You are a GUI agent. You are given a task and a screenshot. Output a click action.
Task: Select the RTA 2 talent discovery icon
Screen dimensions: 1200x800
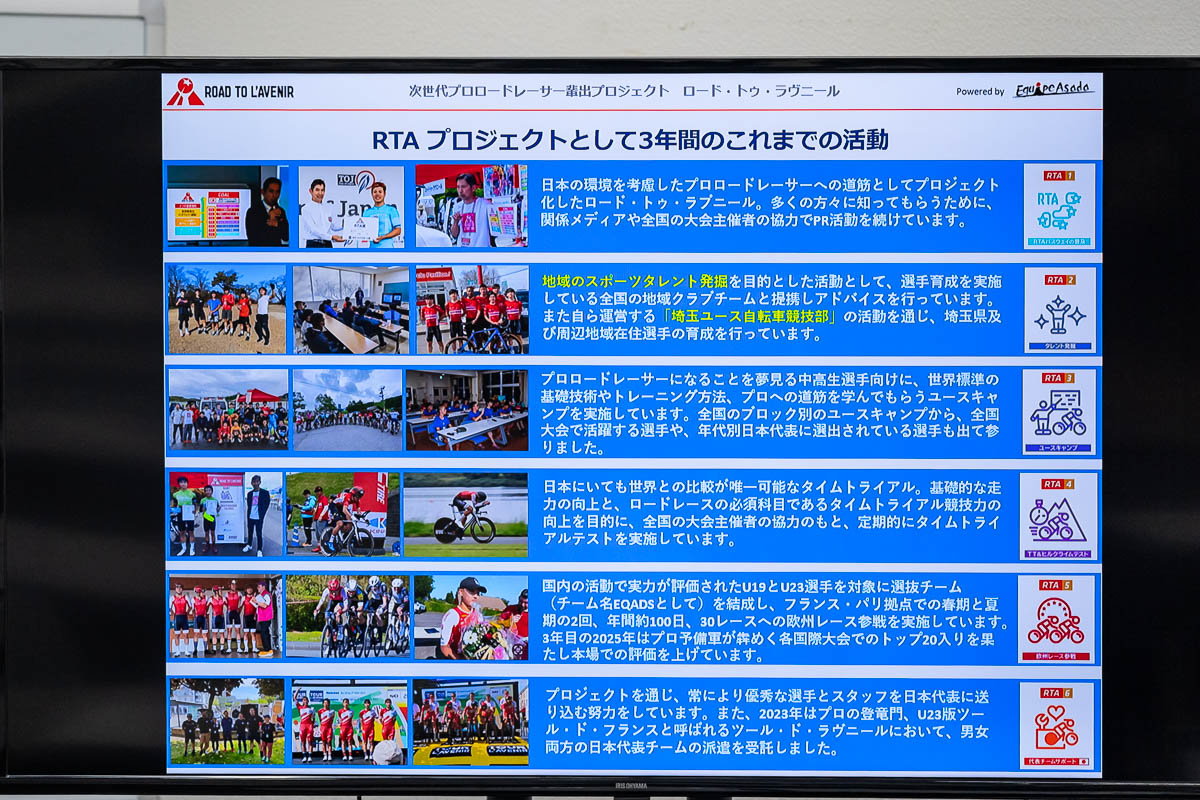(1060, 309)
